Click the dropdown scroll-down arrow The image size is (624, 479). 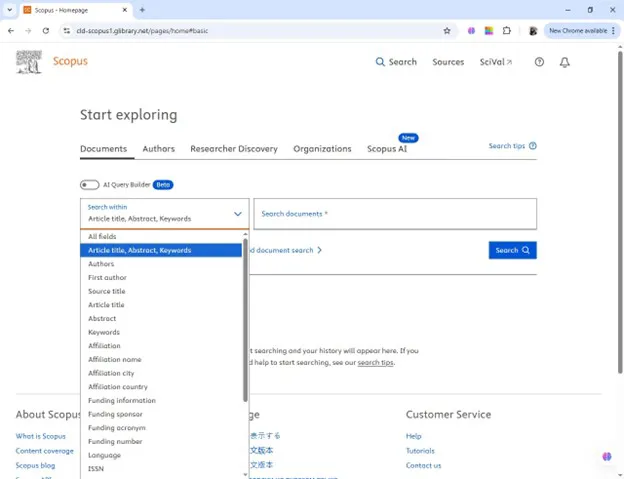pyautogui.click(x=245, y=474)
